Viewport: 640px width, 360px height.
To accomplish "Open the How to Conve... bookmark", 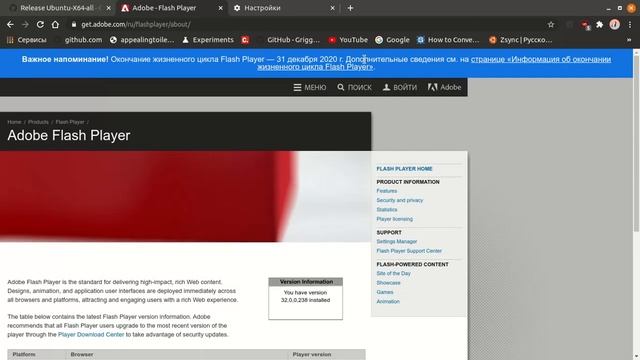I will point(448,40).
